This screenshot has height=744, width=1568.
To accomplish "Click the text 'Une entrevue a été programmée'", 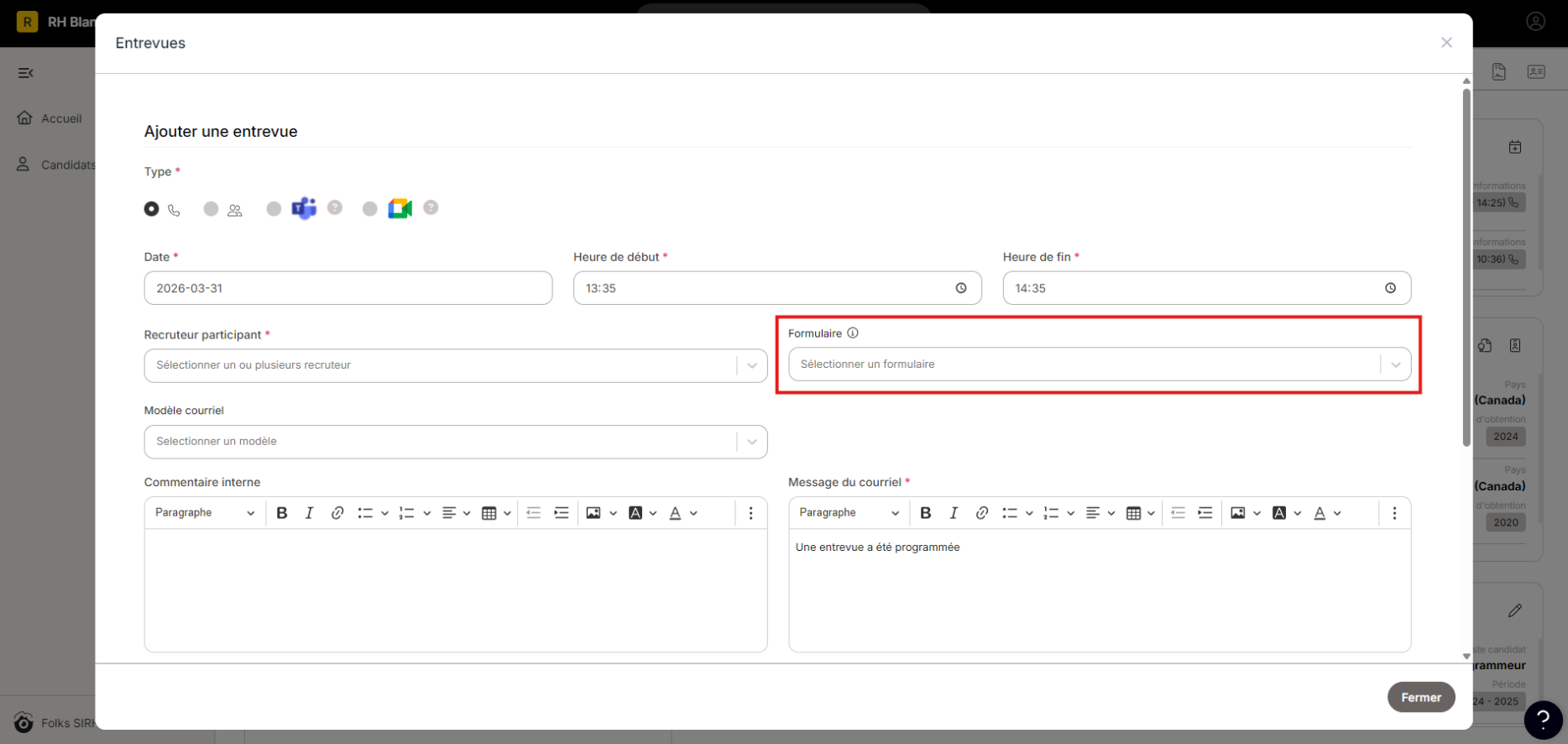I will [877, 548].
